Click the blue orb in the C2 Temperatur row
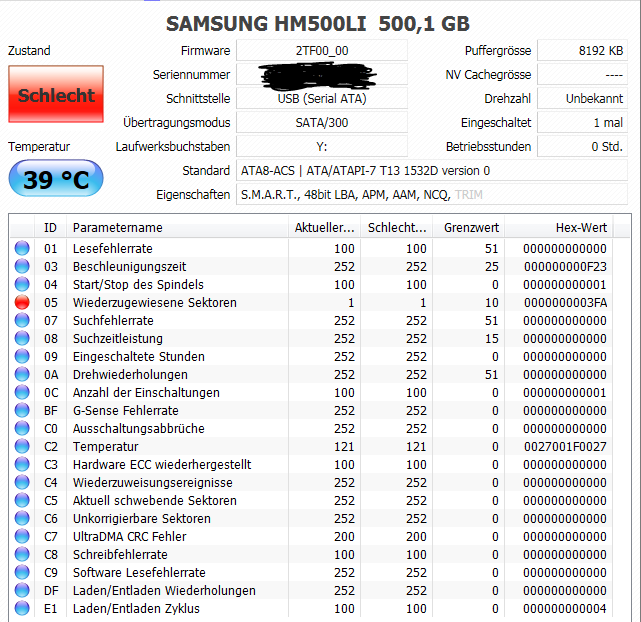 (22, 446)
